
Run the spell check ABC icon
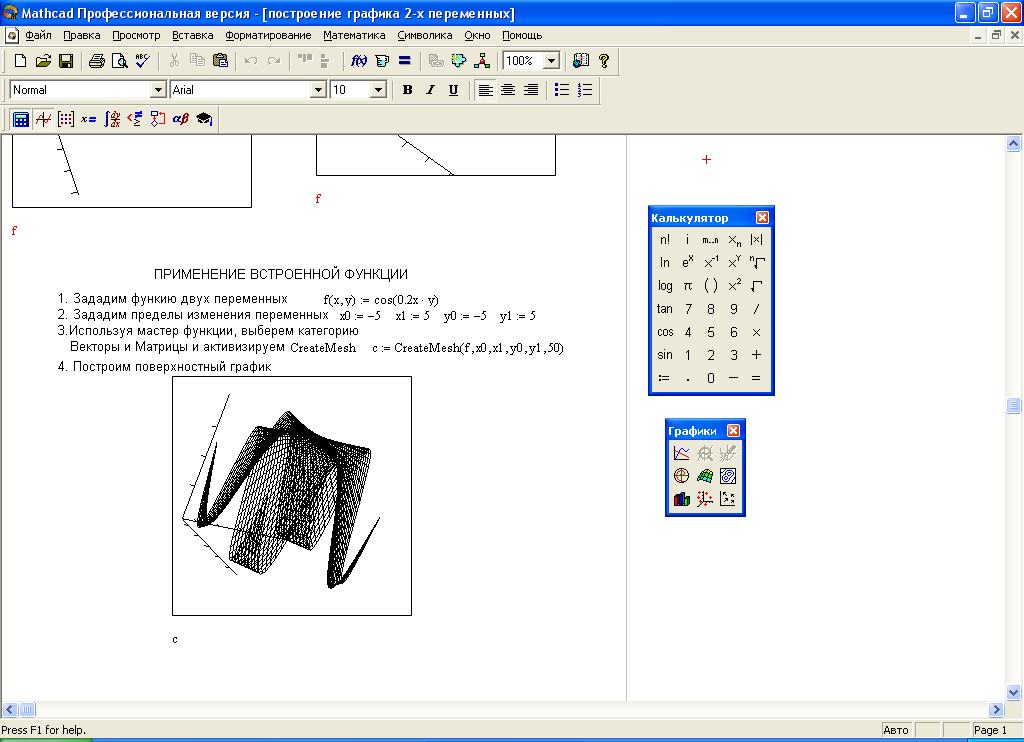point(142,61)
